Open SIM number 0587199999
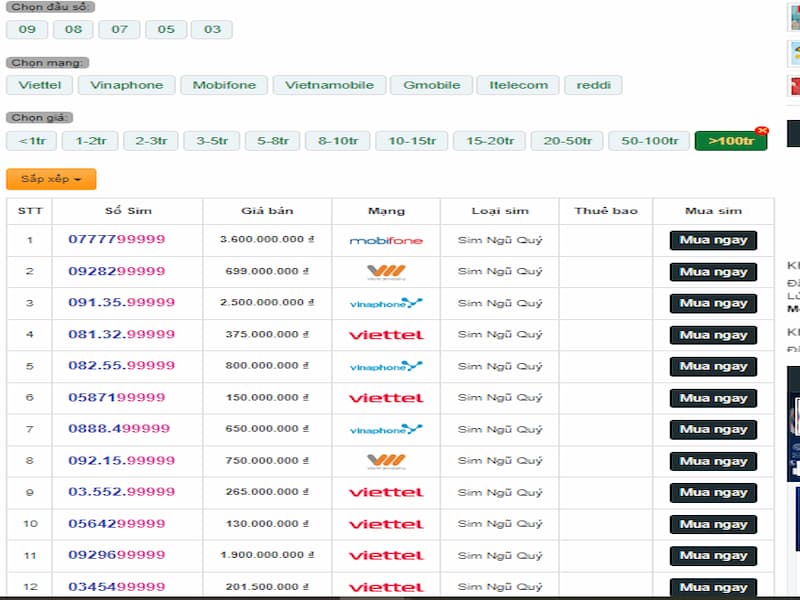This screenshot has height=600, width=800. click(116, 397)
